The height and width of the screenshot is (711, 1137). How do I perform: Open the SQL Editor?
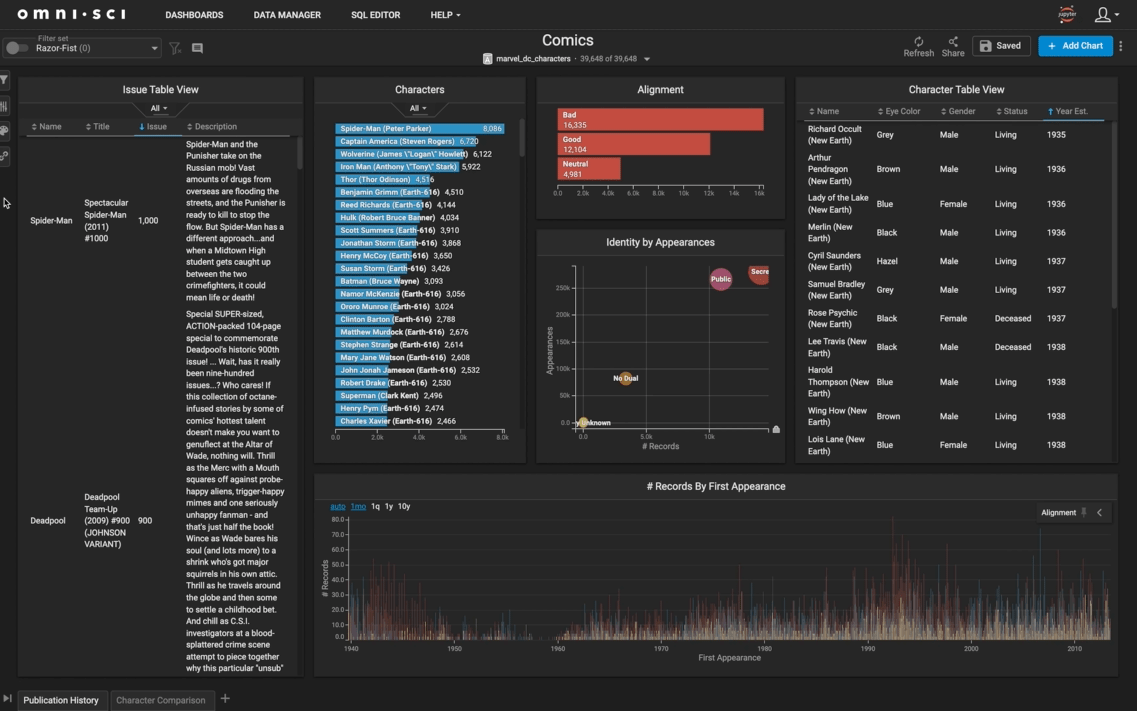376,14
